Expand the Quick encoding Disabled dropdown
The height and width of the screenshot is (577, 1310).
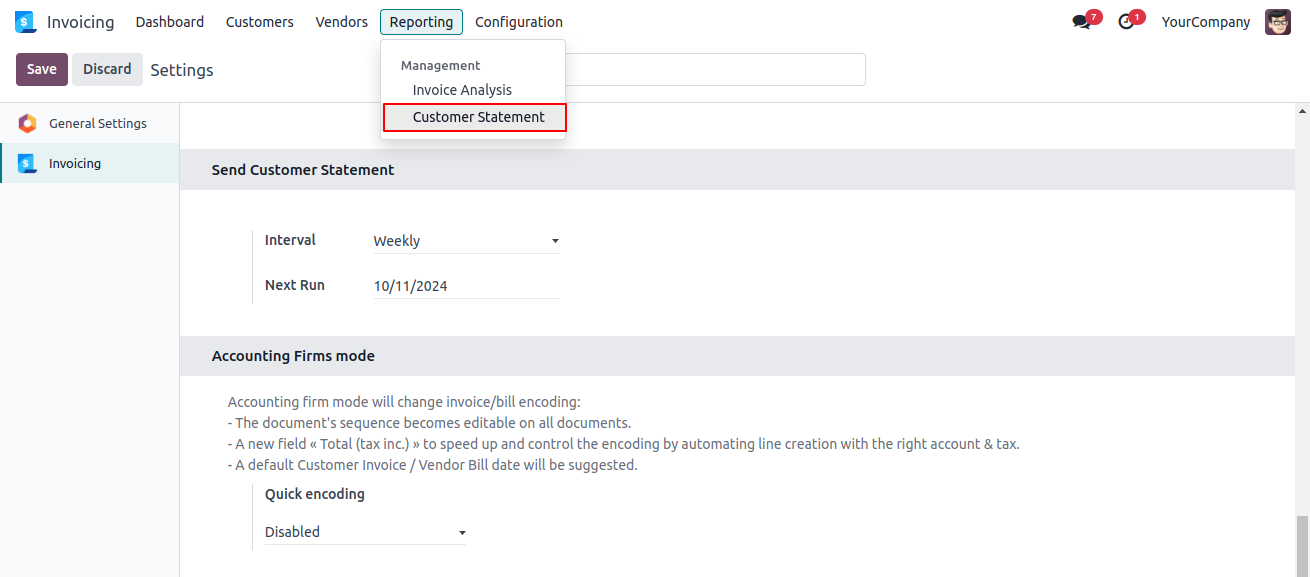coord(365,532)
